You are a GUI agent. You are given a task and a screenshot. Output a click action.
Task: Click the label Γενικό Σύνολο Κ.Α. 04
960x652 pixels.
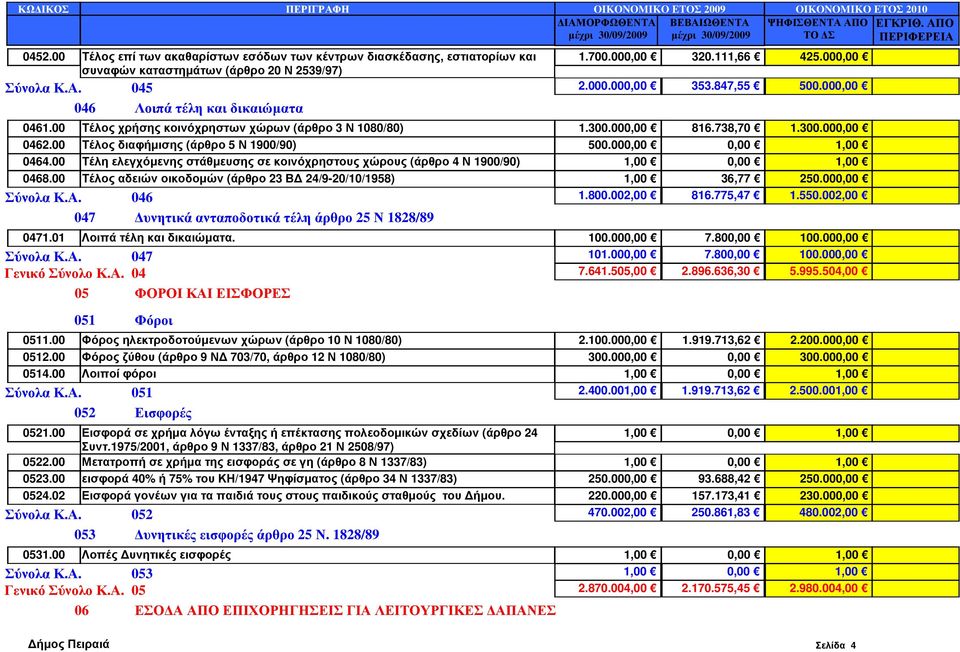pyautogui.click(x=75, y=273)
